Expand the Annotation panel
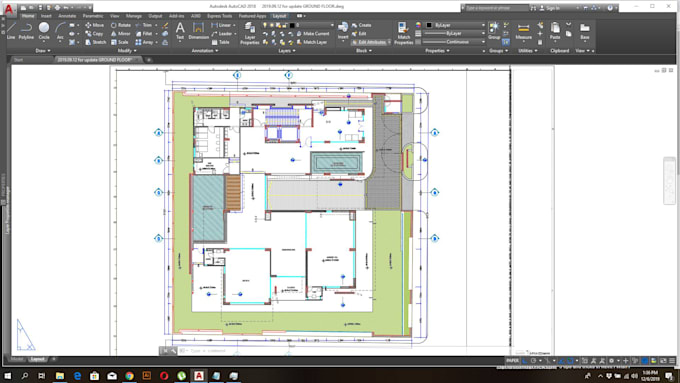Viewport: 680px width, 383px height. (205, 51)
